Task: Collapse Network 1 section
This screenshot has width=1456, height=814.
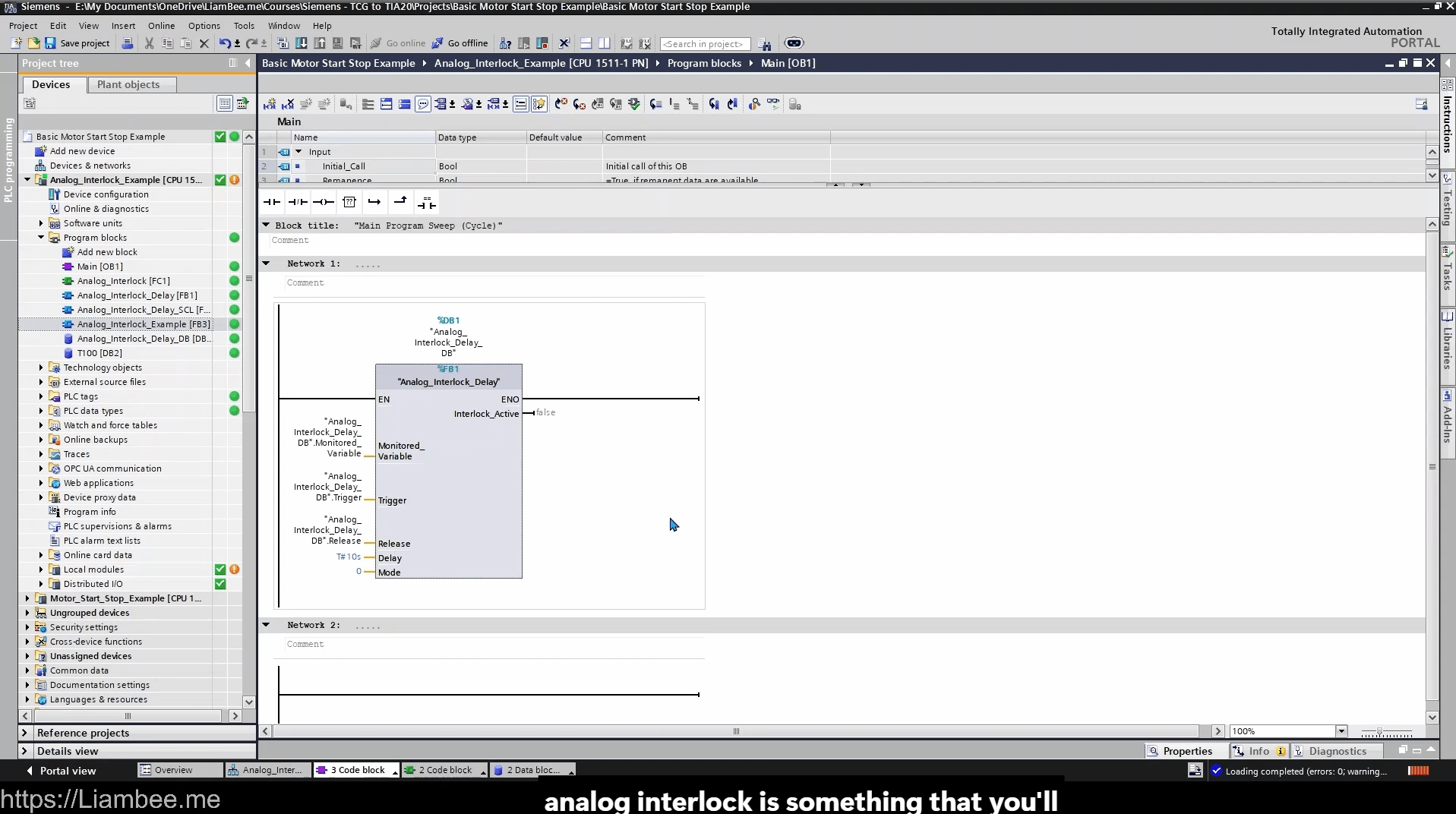Action: (266, 263)
